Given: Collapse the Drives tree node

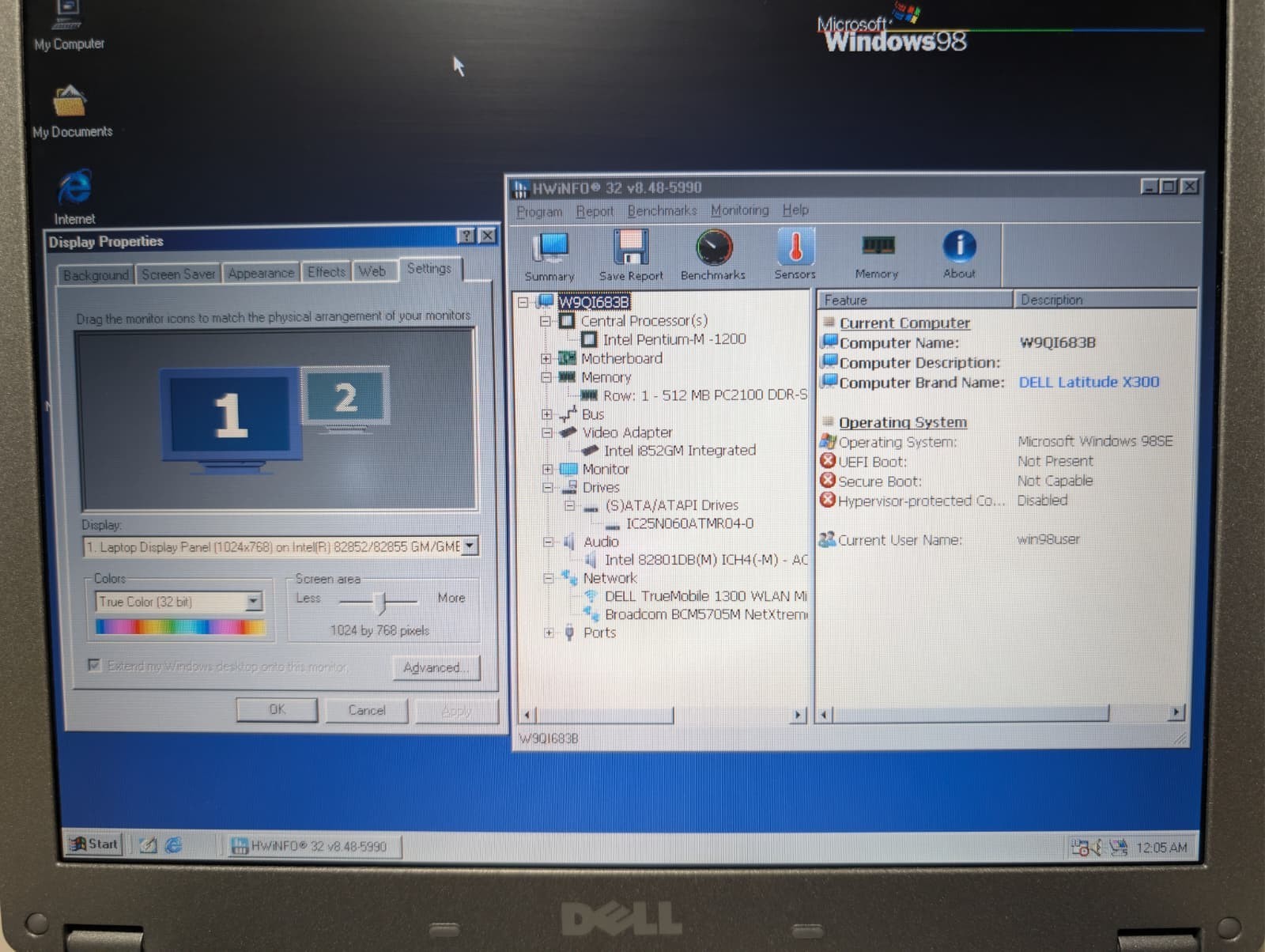Looking at the screenshot, I should pyautogui.click(x=547, y=487).
